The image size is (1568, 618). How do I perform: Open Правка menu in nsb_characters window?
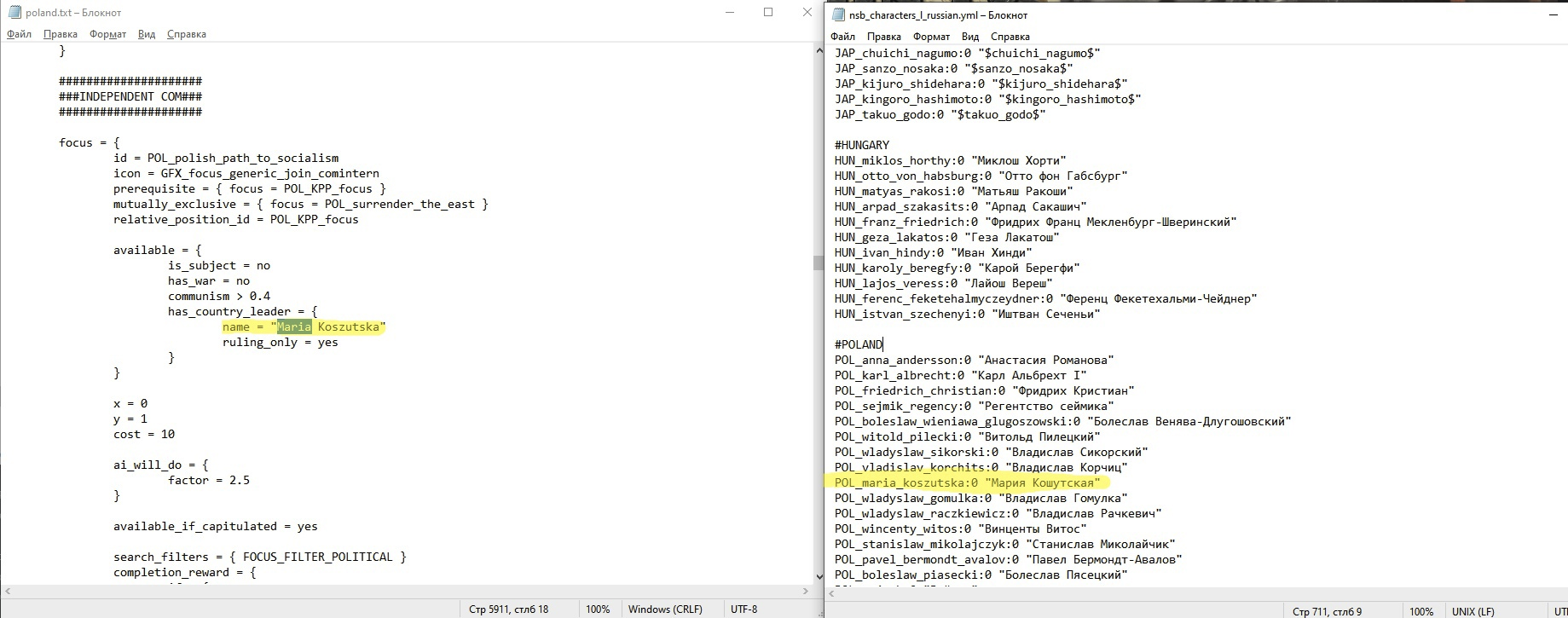884,37
